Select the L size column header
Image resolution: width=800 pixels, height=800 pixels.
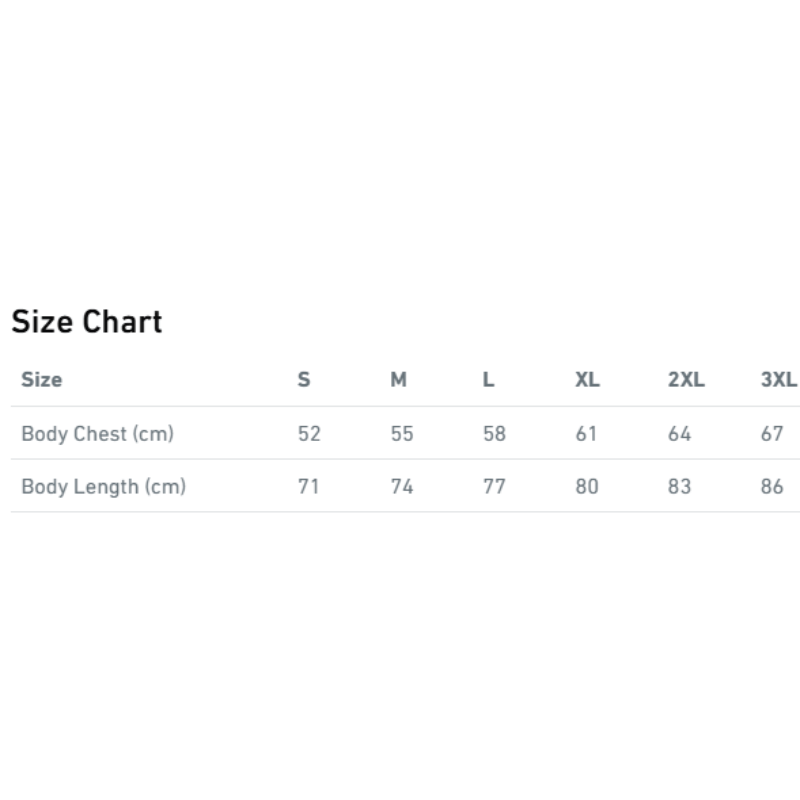pos(488,380)
